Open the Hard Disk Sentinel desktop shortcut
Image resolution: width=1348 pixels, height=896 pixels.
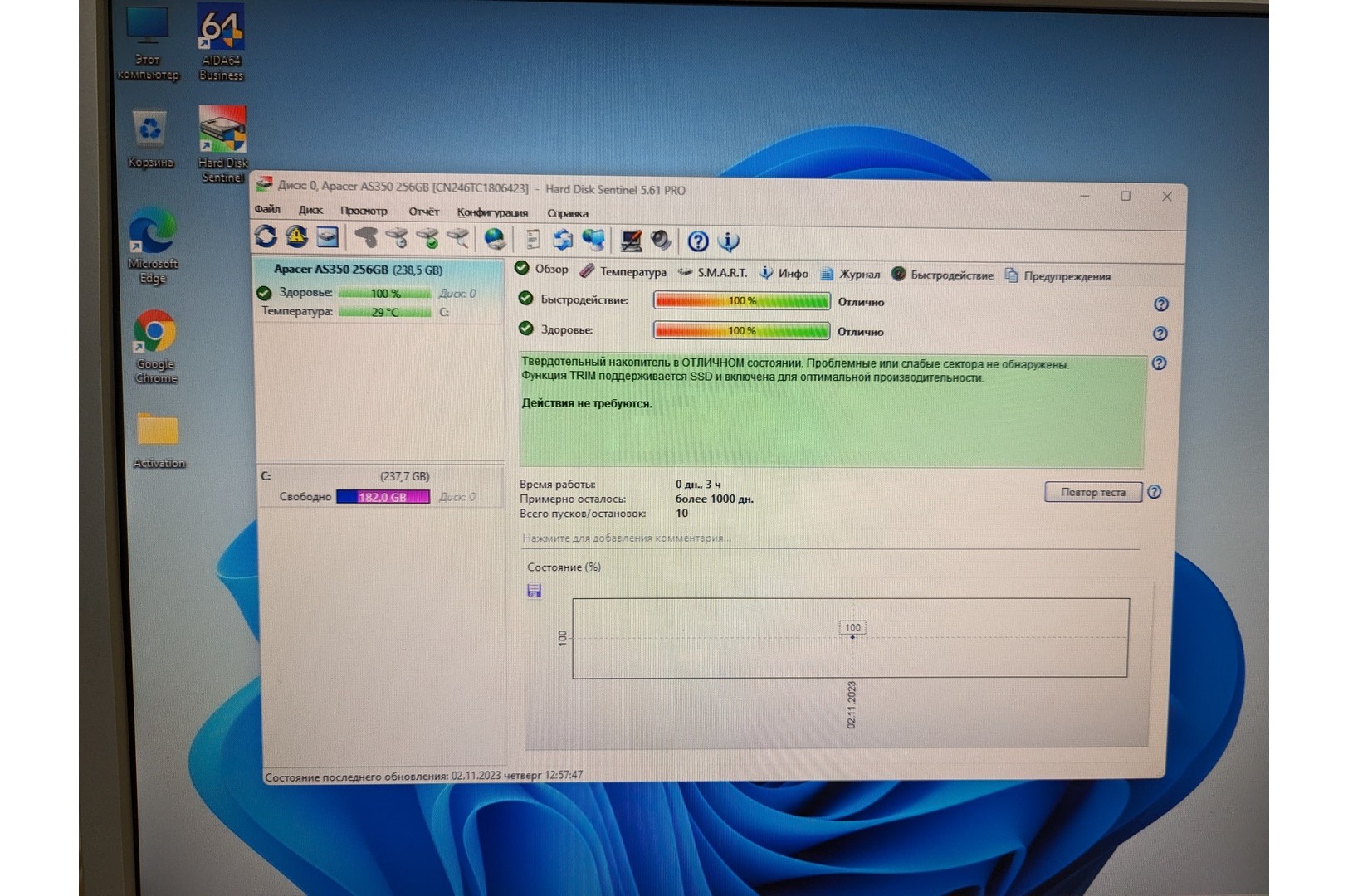click(222, 144)
